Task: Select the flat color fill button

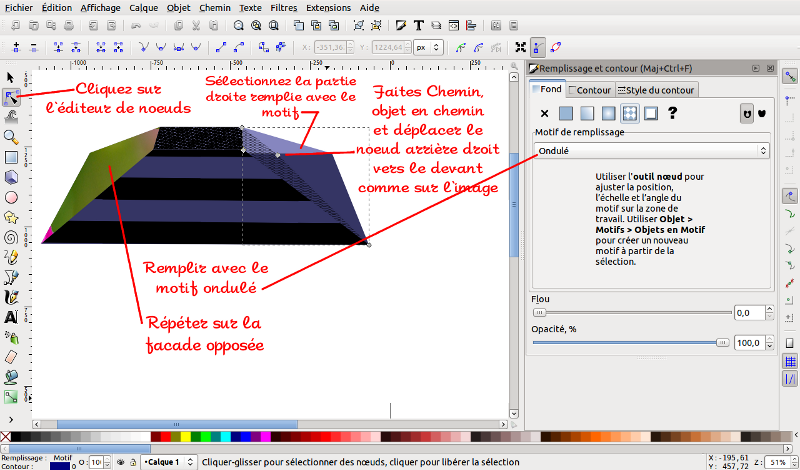Action: coord(566,114)
